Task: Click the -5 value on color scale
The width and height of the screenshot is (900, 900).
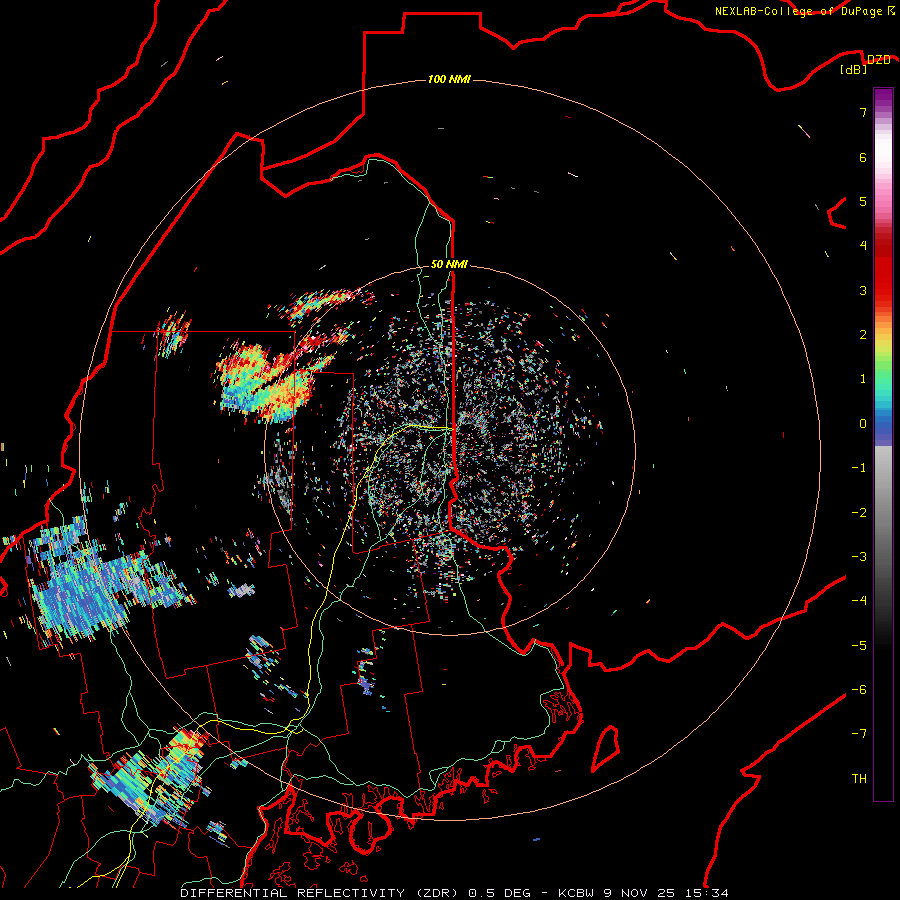Action: click(859, 646)
